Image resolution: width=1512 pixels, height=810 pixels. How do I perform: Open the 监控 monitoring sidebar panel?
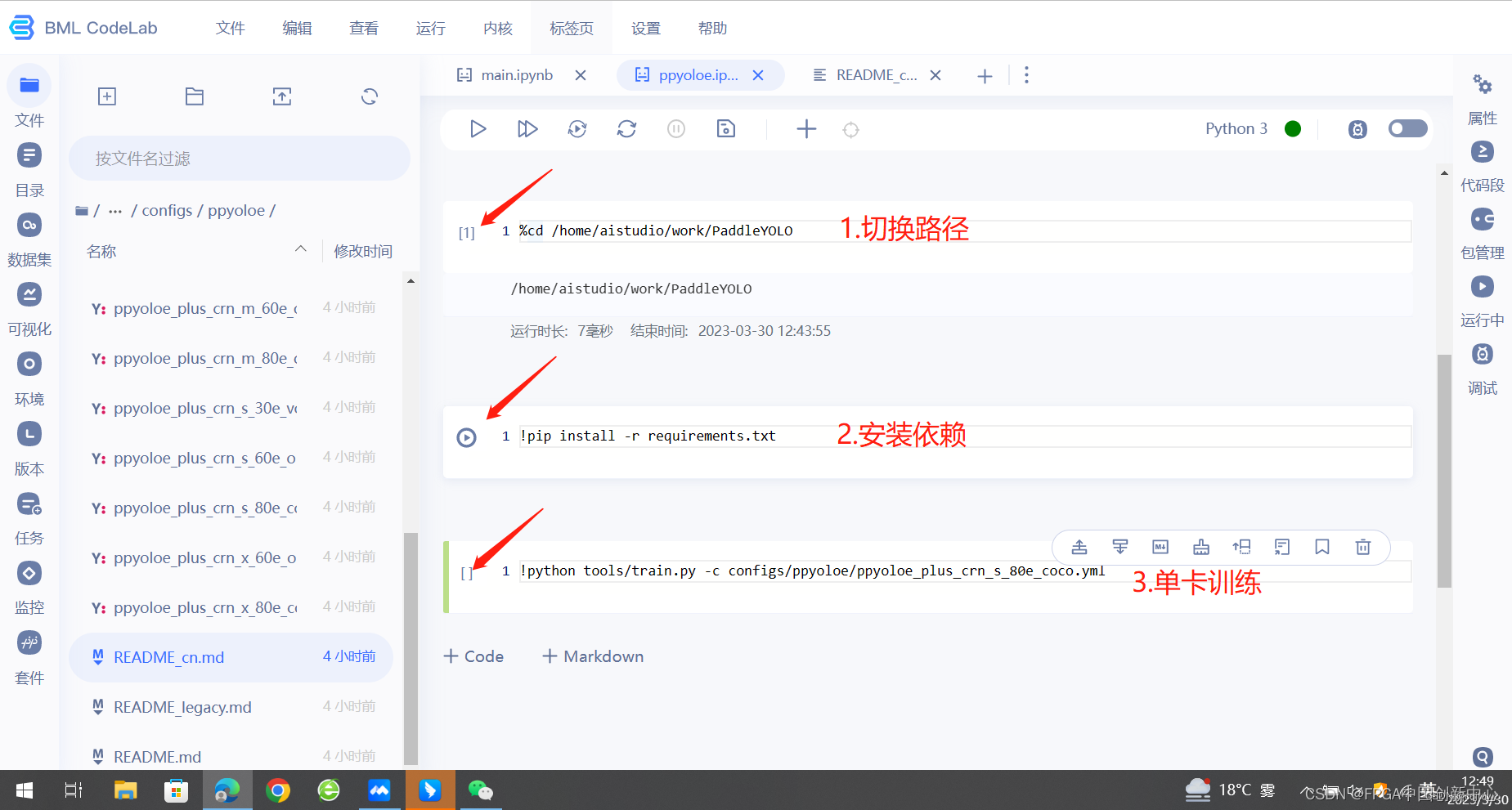pyautogui.click(x=29, y=587)
